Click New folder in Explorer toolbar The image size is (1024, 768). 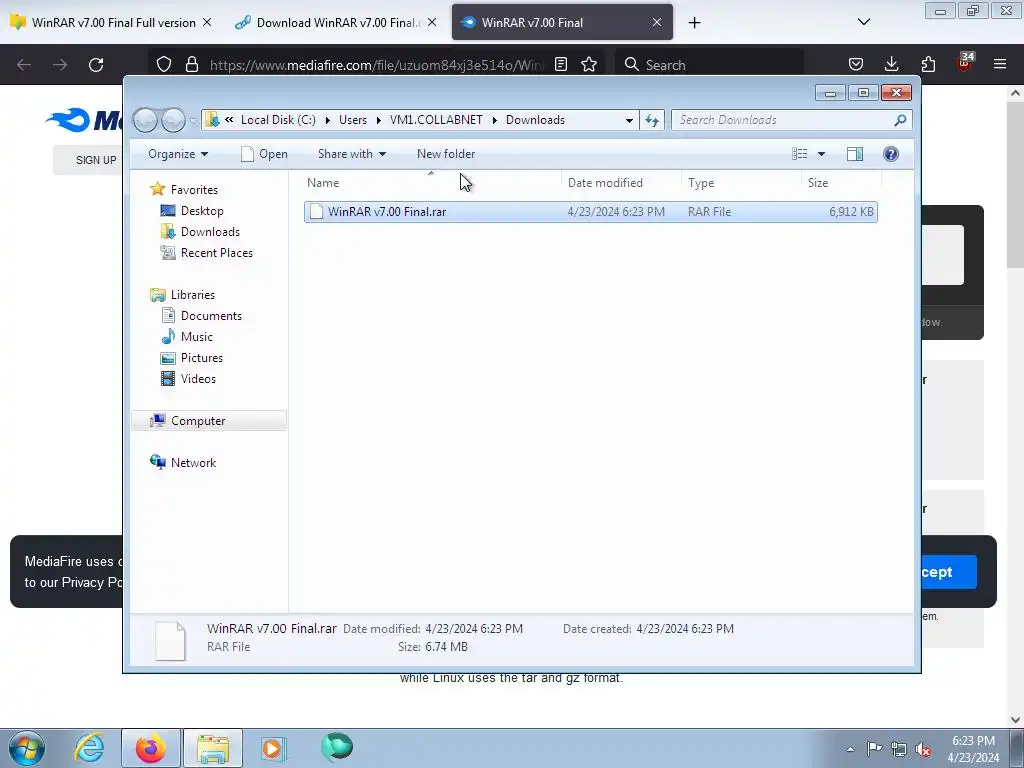(446, 154)
